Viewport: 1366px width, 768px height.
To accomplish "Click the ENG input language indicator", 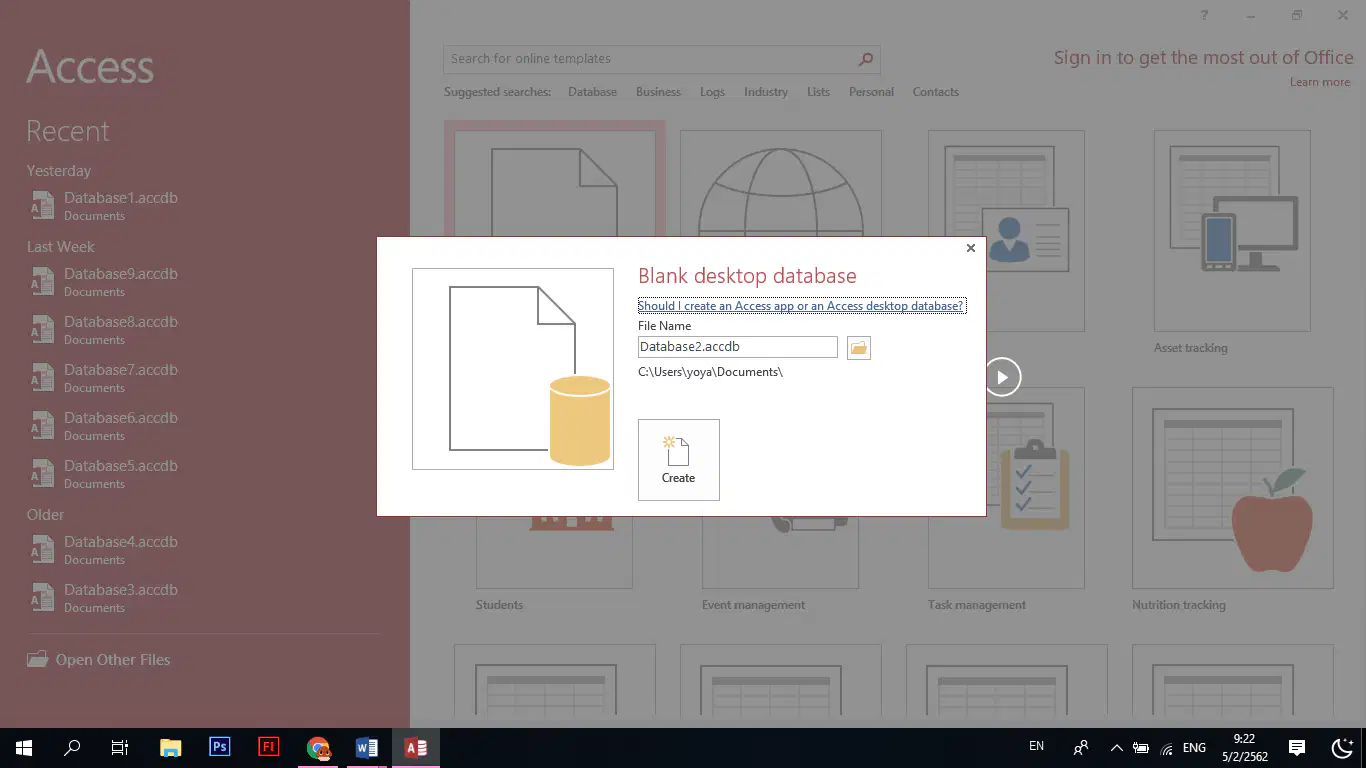I will click(x=1194, y=748).
